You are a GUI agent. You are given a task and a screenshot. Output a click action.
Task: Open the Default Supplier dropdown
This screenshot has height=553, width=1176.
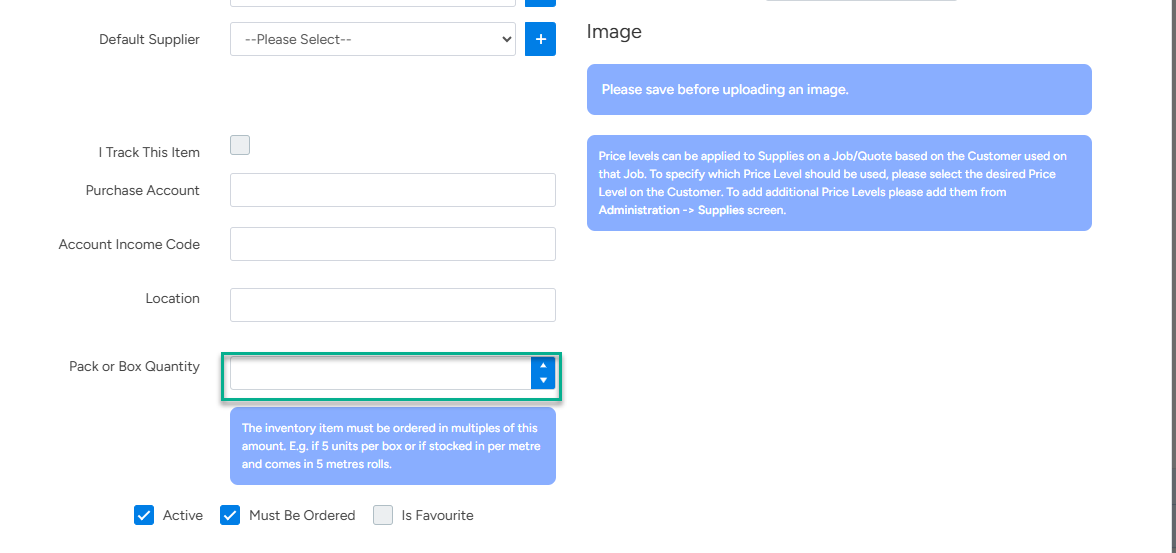tap(372, 39)
